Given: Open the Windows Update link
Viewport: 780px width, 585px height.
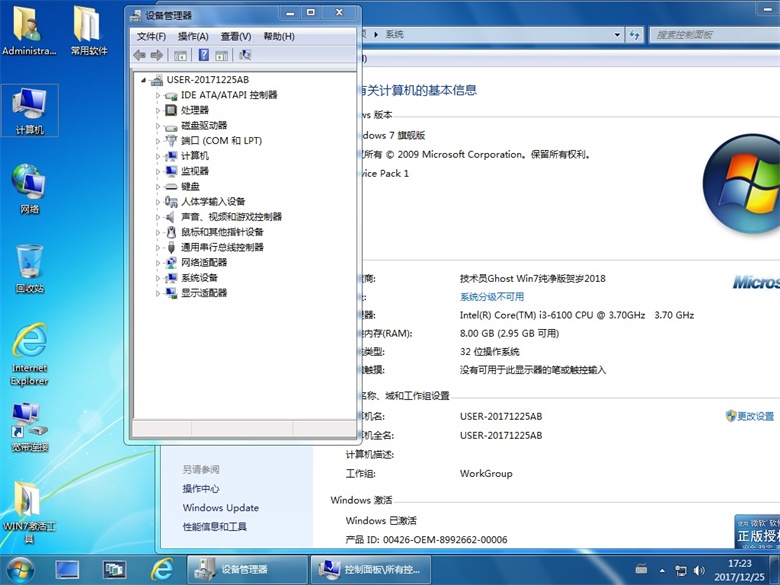Looking at the screenshot, I should [220, 508].
